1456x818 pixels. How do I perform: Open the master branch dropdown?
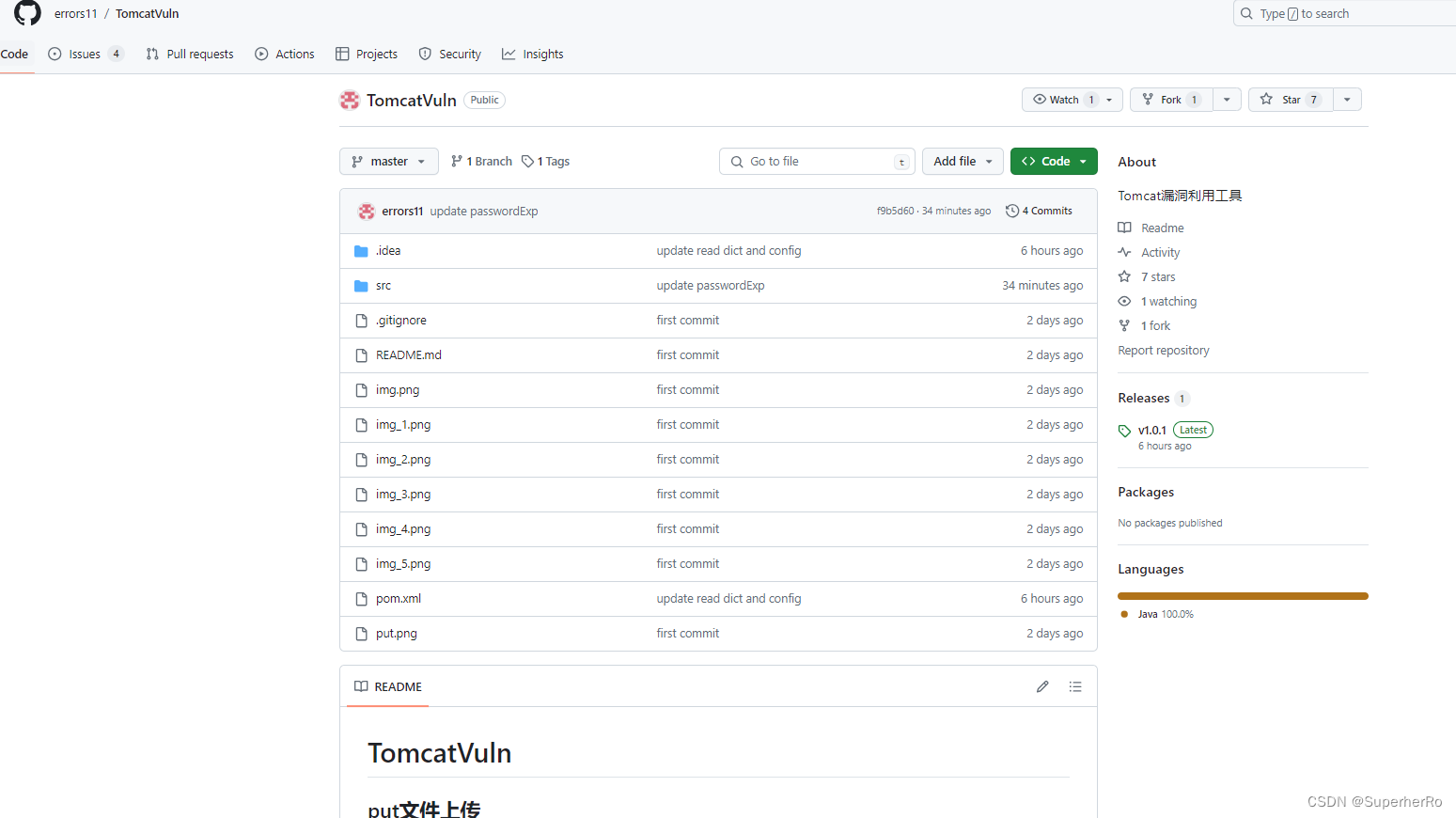pyautogui.click(x=388, y=161)
